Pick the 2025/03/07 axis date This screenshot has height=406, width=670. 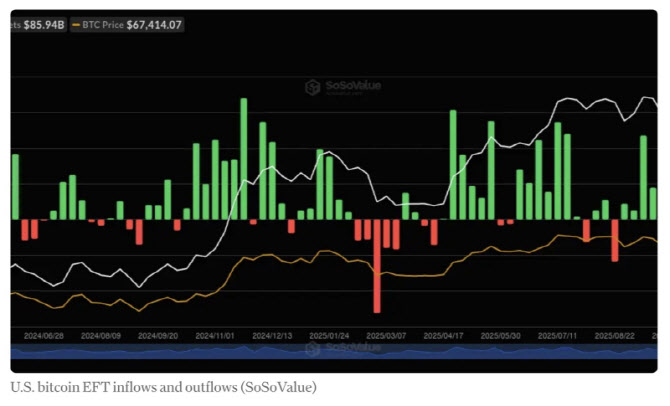coord(386,336)
